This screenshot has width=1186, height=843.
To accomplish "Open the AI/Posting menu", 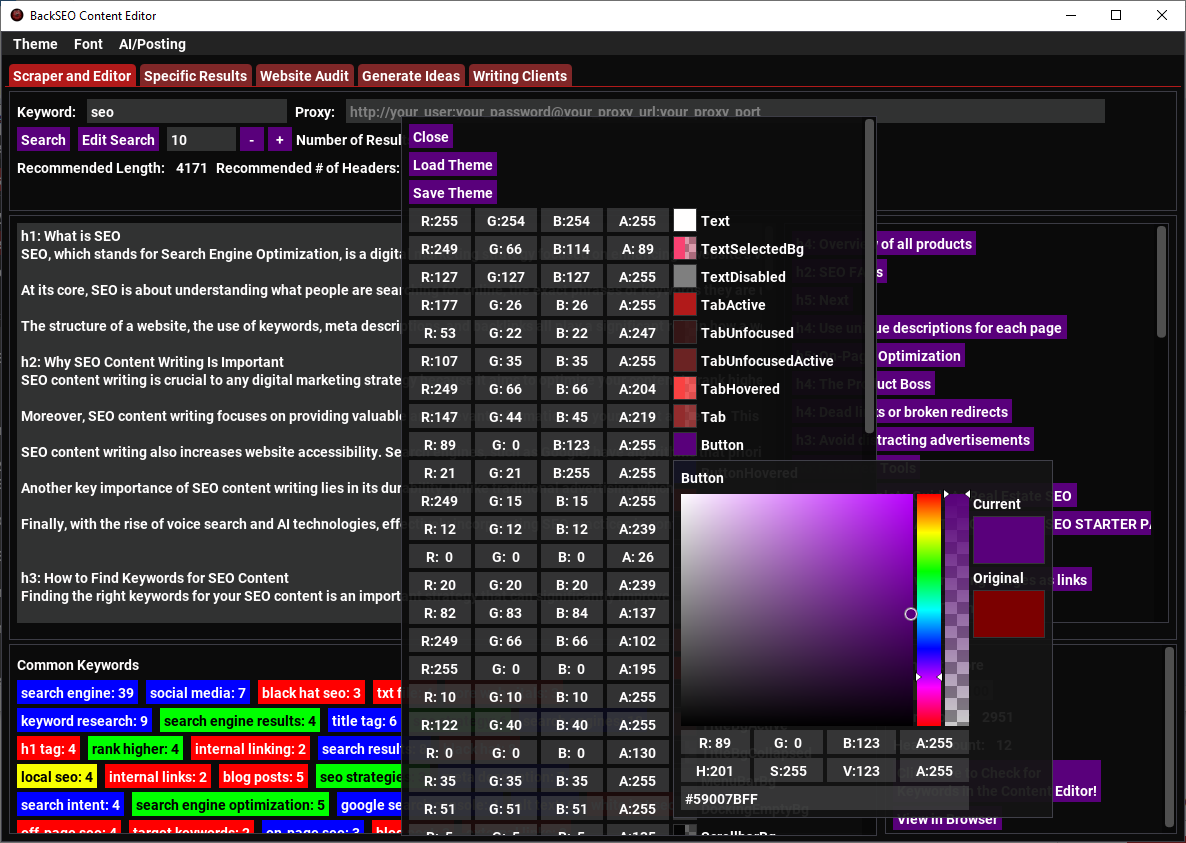I will pyautogui.click(x=152, y=44).
